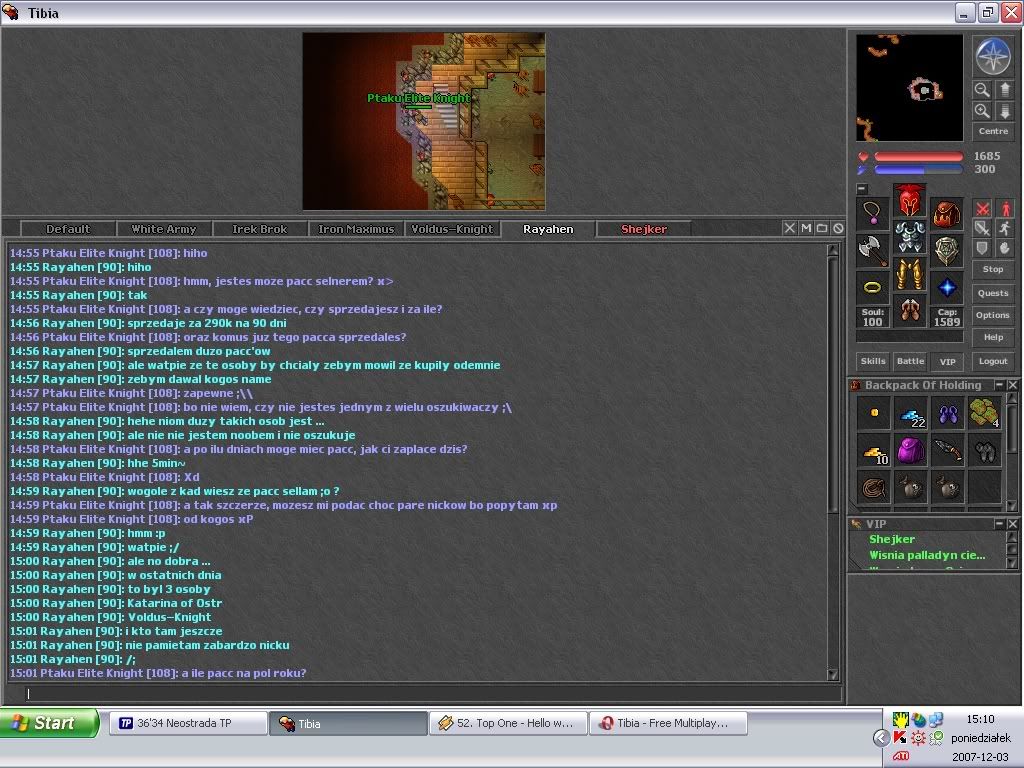Screen dimensions: 1024x768
Task: Switch to the Voldus-Knight chat tab
Action: pyautogui.click(x=452, y=229)
